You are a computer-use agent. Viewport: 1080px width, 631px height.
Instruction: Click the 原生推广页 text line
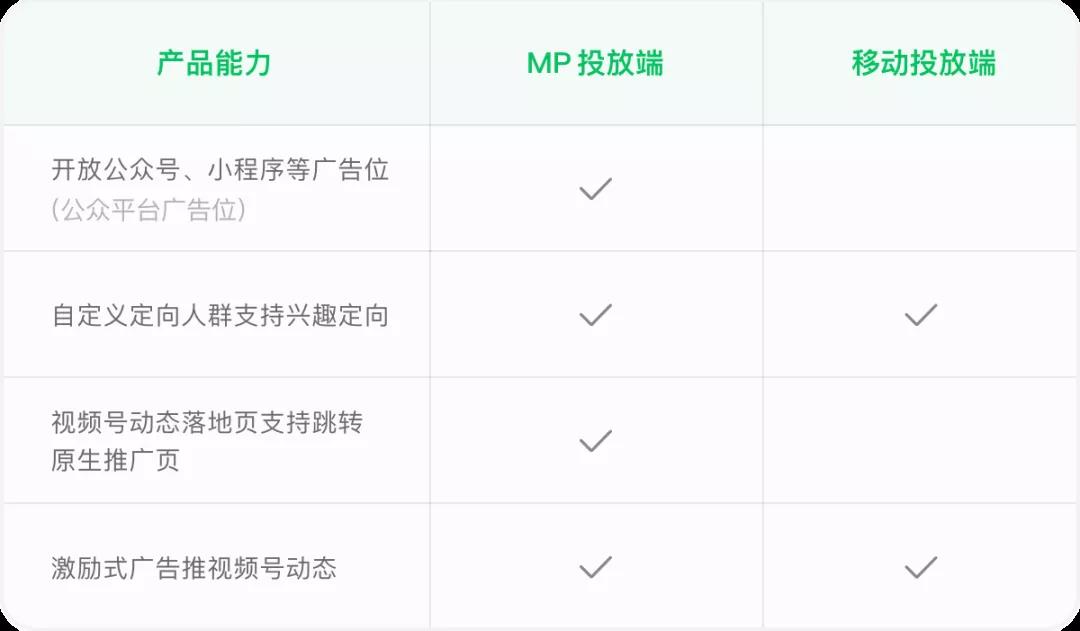(x=116, y=461)
